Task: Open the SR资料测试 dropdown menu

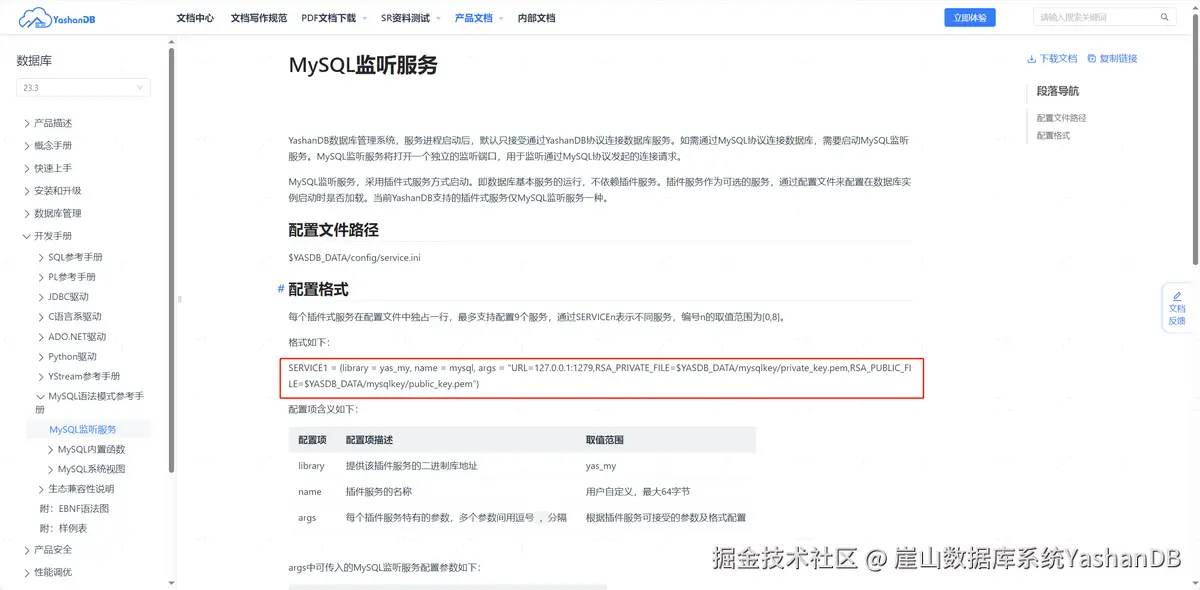Action: [411, 18]
